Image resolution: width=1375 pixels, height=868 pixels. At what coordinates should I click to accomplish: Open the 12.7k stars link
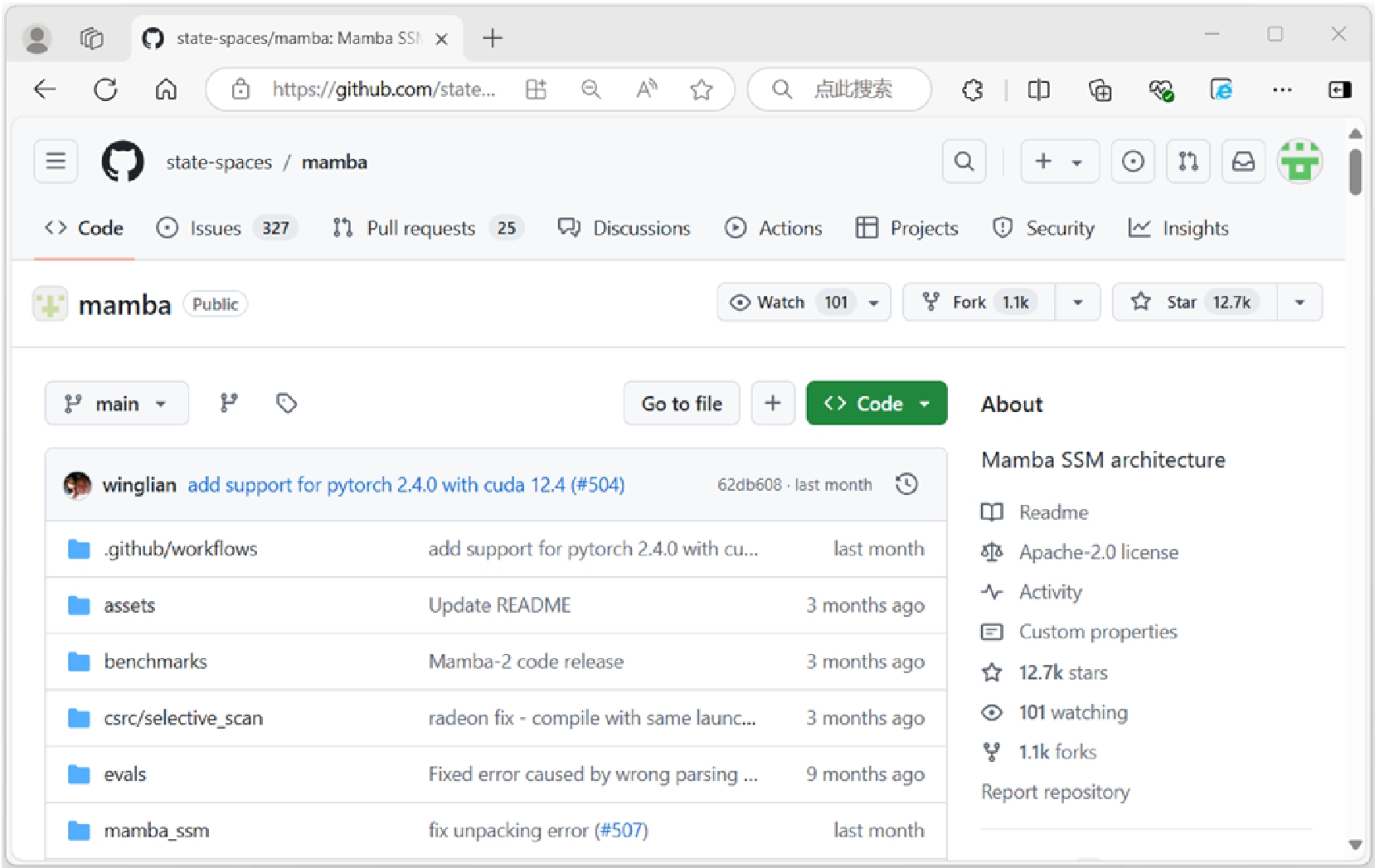pyautogui.click(x=1063, y=672)
